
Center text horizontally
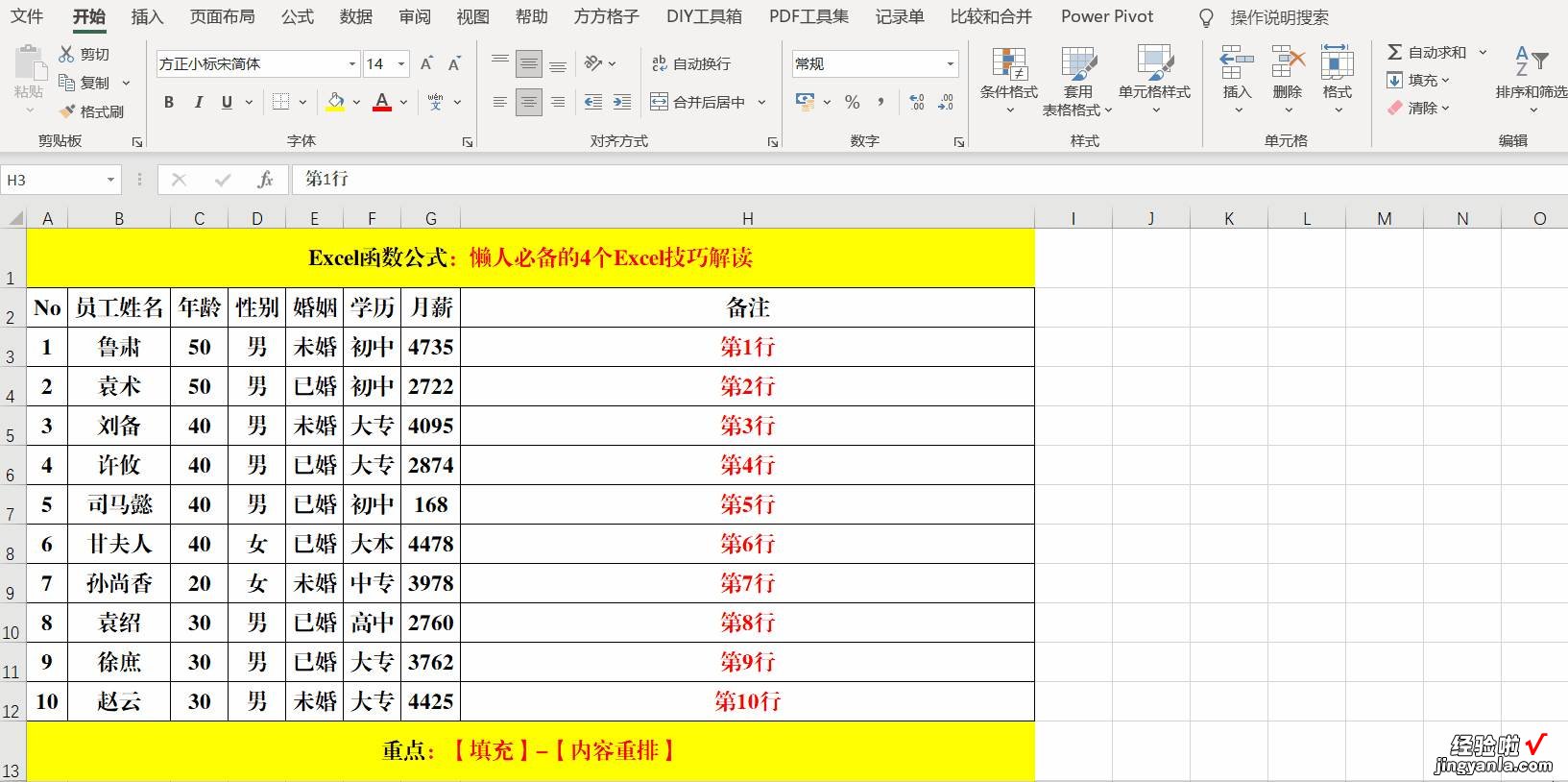[x=528, y=102]
